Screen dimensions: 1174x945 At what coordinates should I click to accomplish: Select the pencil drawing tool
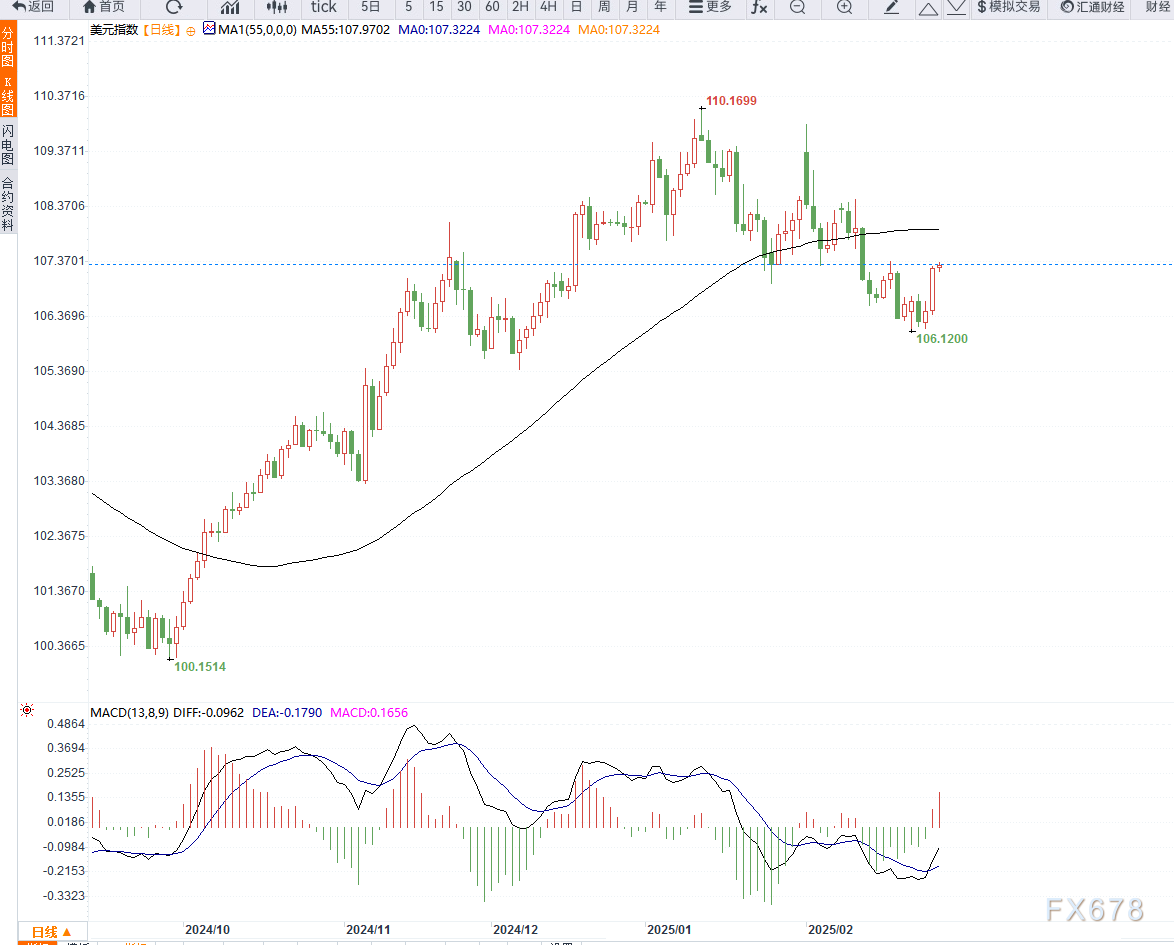click(x=891, y=8)
